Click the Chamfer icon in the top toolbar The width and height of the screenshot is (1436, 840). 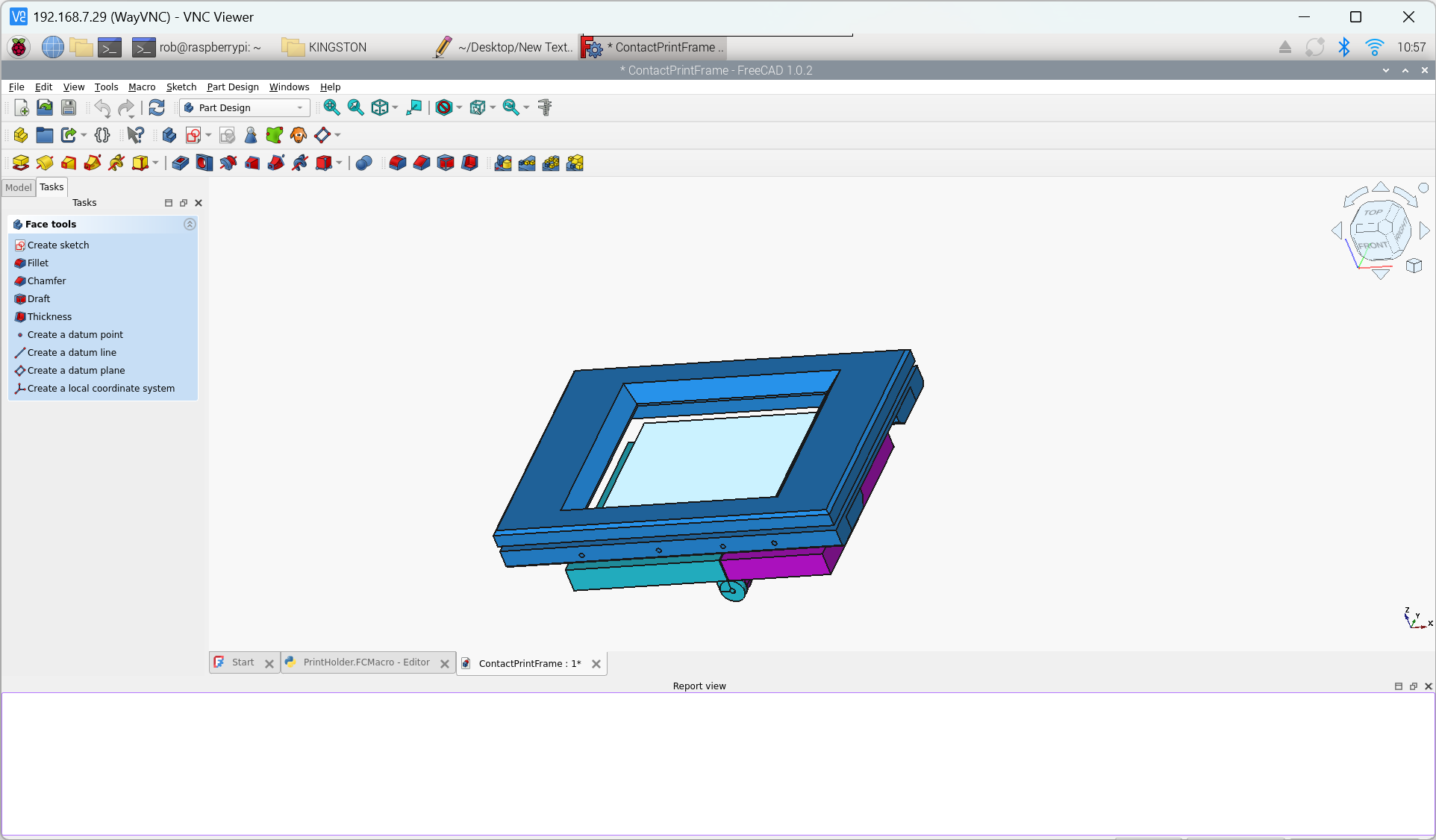point(422,163)
